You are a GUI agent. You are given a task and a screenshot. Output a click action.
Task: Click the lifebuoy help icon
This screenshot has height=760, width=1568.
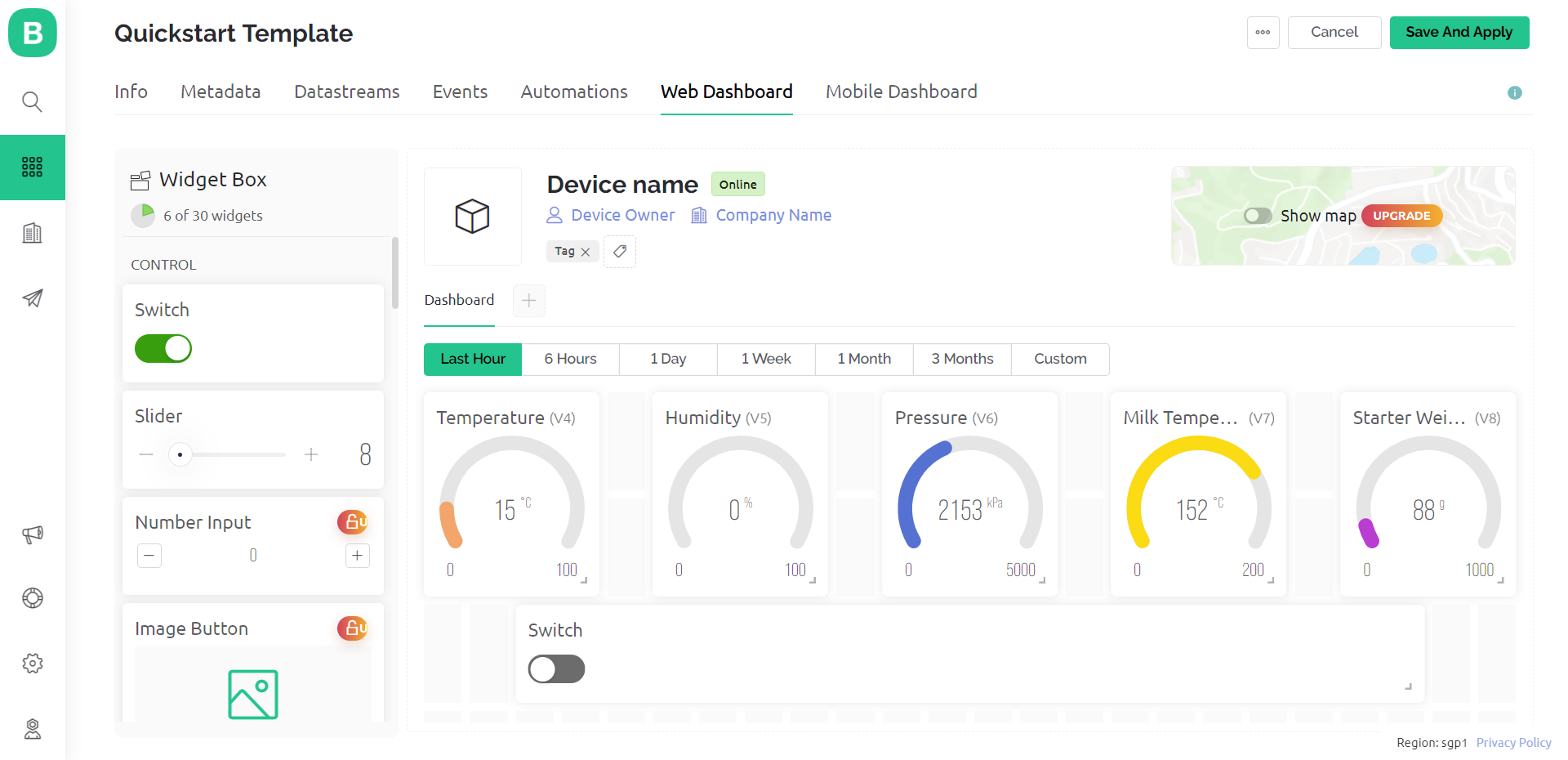(x=32, y=598)
